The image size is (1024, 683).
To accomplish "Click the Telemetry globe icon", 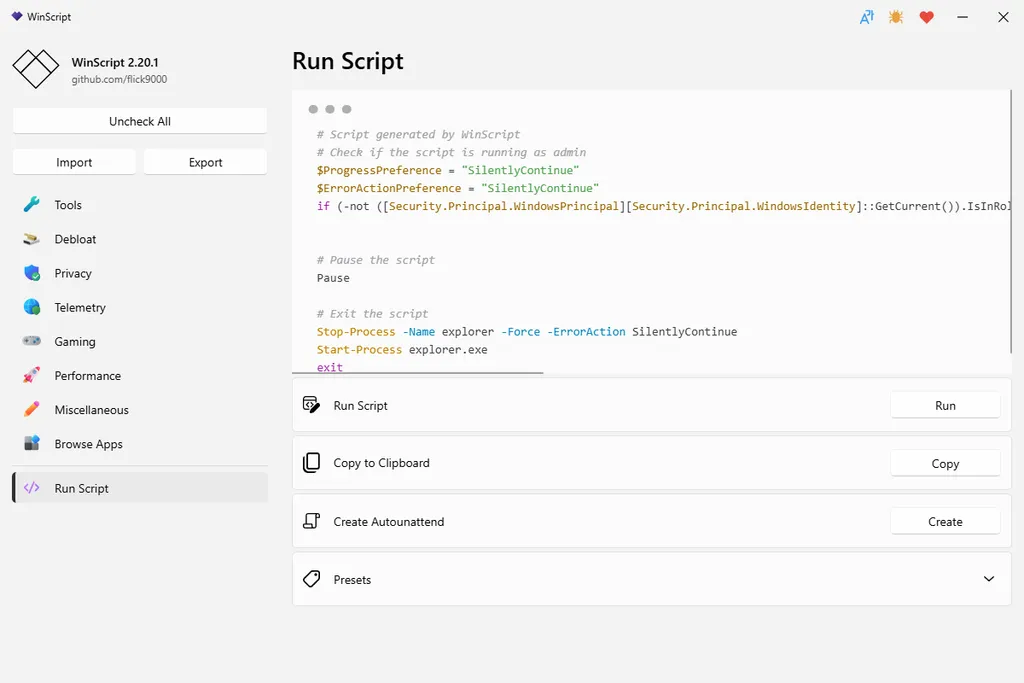I will tap(31, 307).
